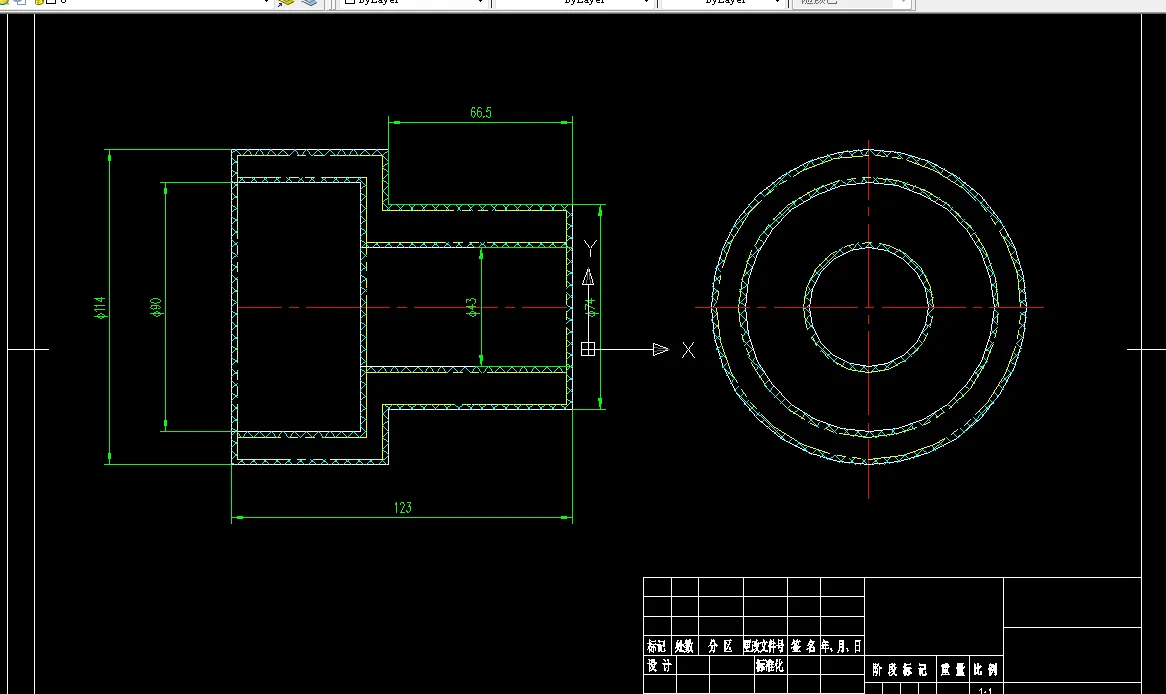Select the 处数 title block cell
1166x694 pixels.
click(x=684, y=646)
